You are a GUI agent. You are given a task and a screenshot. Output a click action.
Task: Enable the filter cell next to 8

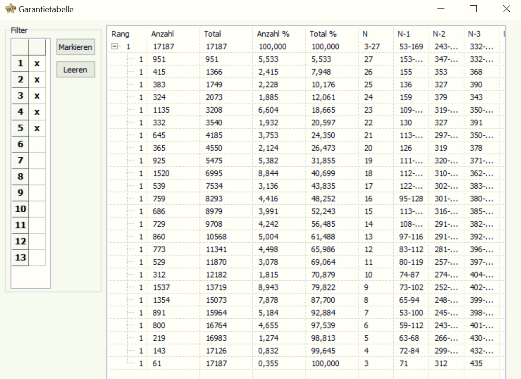[x=37, y=177]
